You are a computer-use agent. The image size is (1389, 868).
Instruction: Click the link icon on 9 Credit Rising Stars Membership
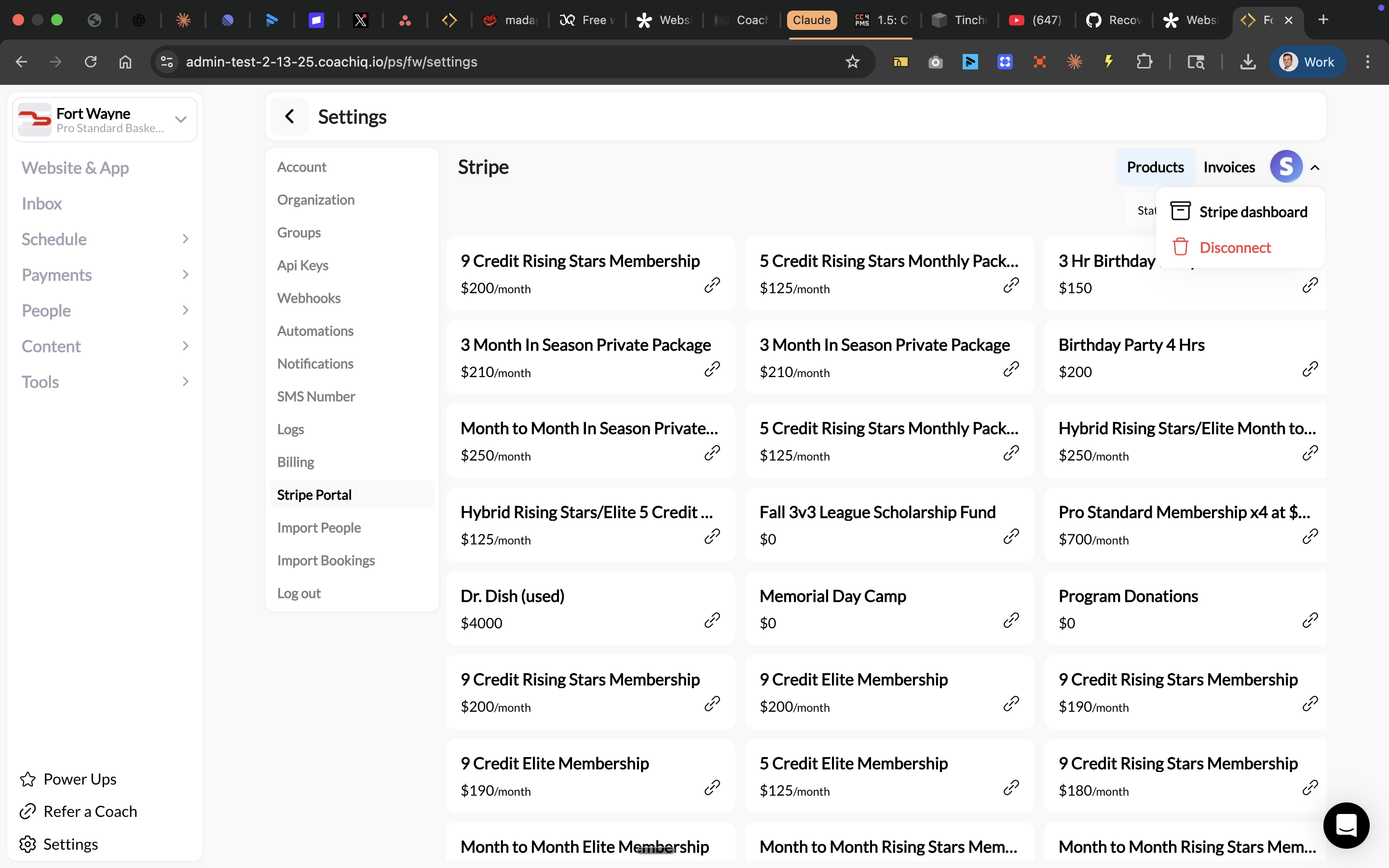711,285
